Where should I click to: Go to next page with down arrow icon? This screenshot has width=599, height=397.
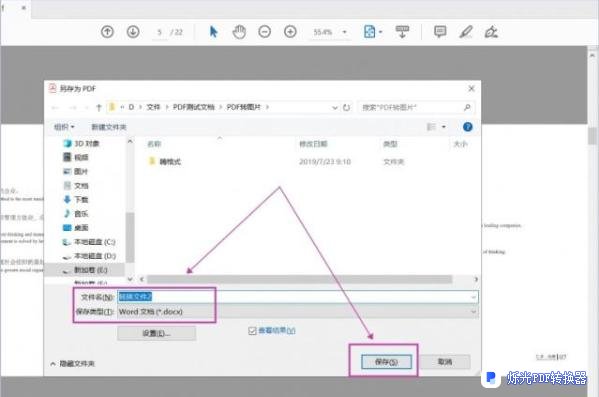coord(133,32)
